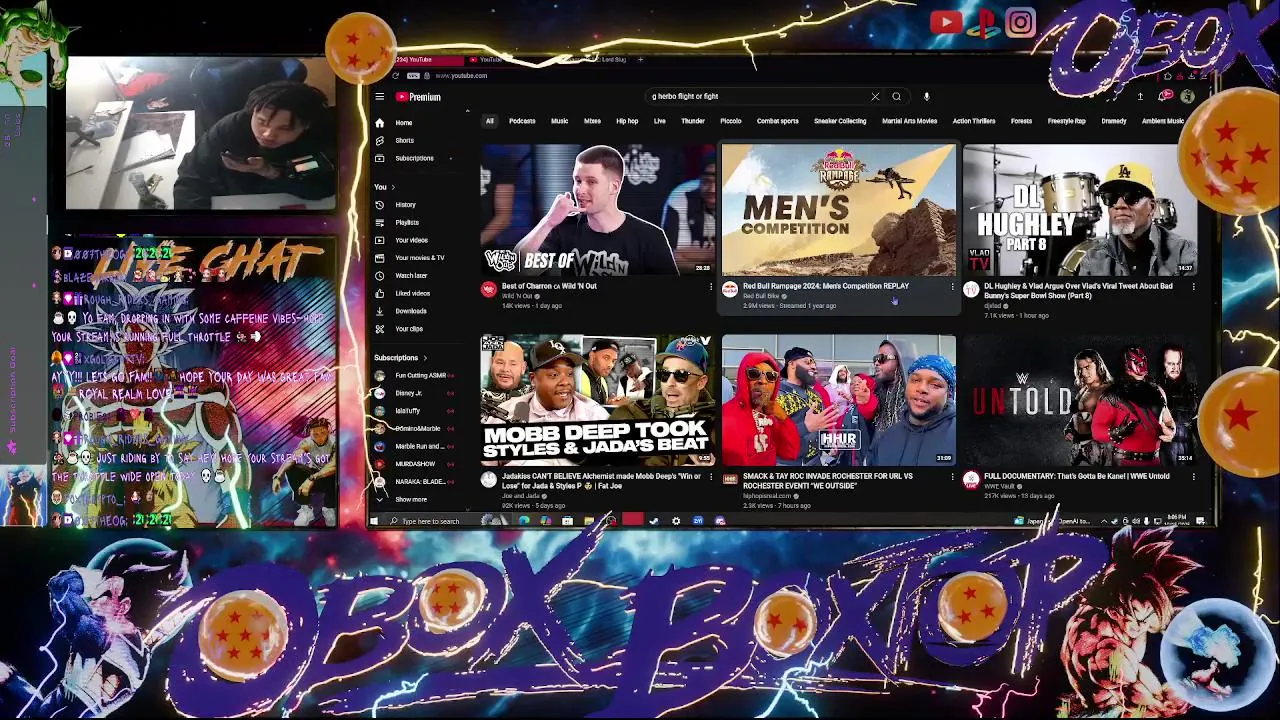
Task: Open options for DL Hughley video
Action: [x=1193, y=287]
